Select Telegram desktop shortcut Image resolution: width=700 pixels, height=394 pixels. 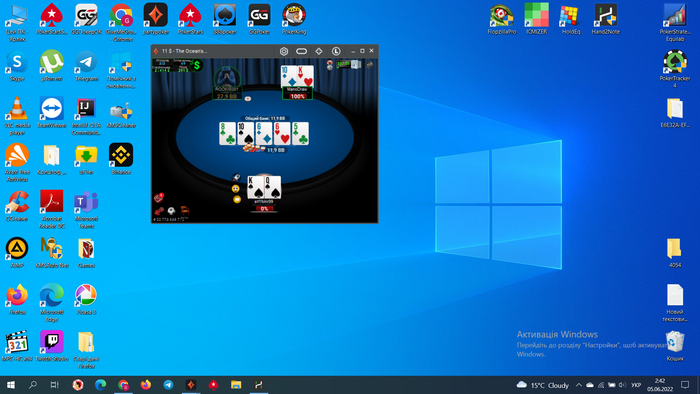pos(87,66)
